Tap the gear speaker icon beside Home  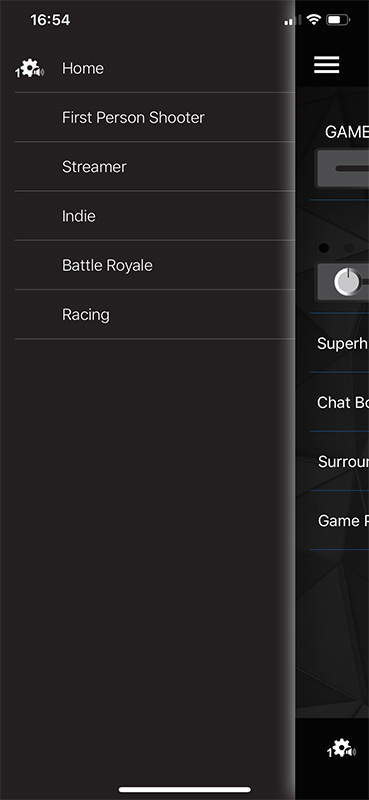click(30, 68)
